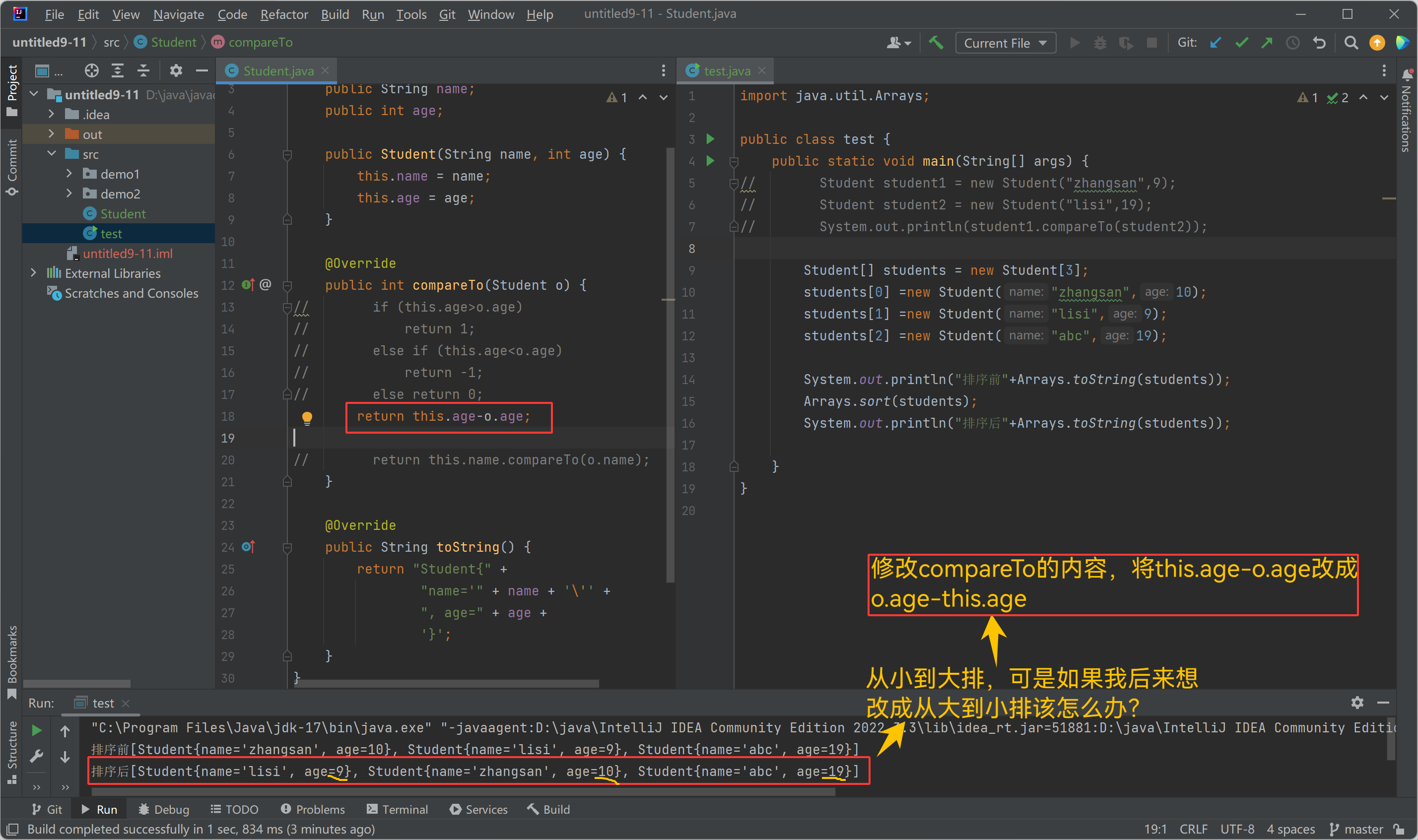Open the TODO panel
The image size is (1418, 840).
tap(235, 809)
